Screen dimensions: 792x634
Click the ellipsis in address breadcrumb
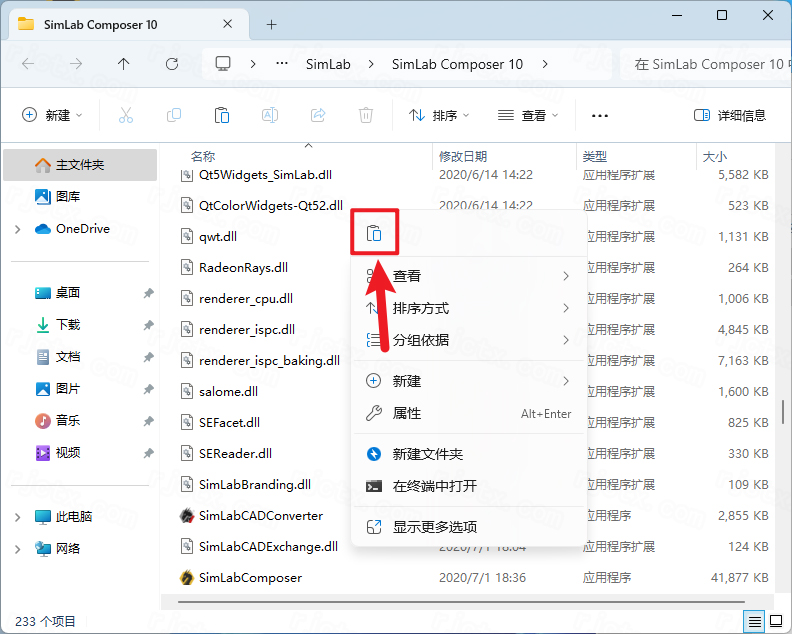click(282, 64)
